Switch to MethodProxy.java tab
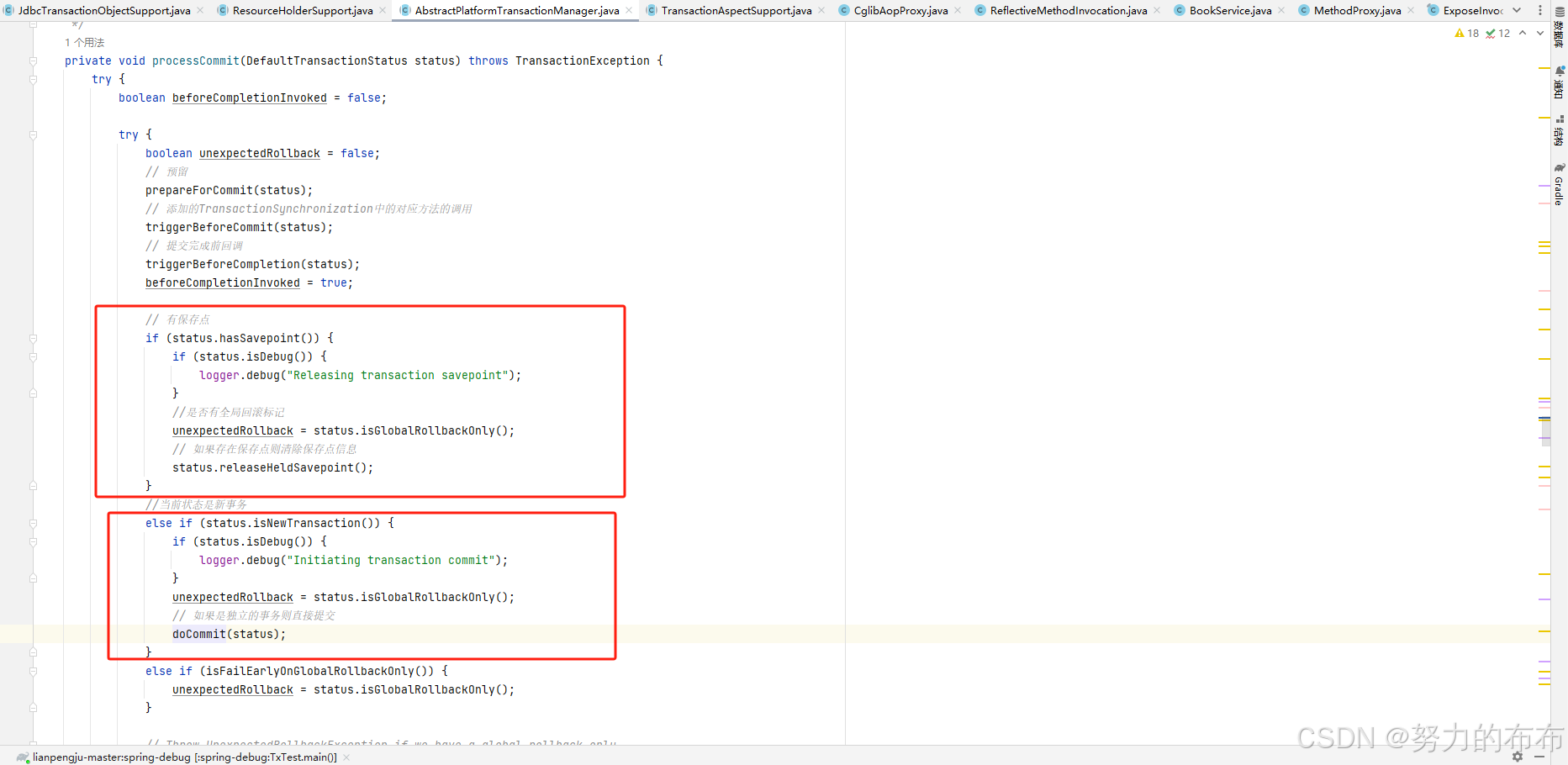1568x765 pixels. [1357, 10]
